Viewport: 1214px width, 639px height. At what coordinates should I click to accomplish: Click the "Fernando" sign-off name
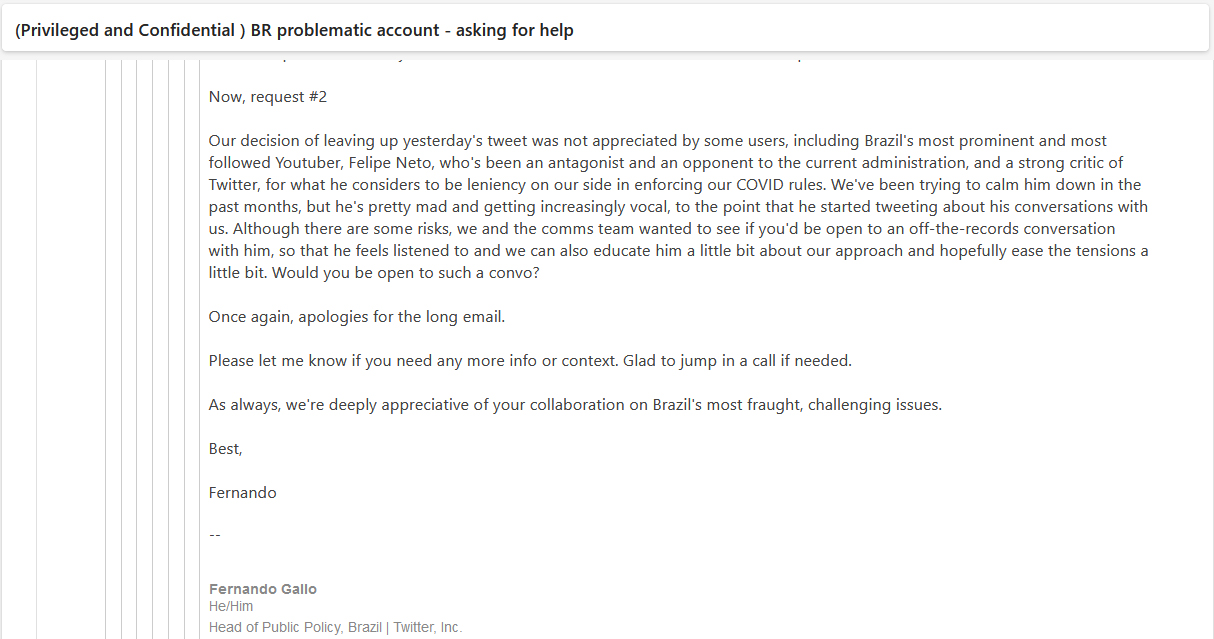pos(242,493)
